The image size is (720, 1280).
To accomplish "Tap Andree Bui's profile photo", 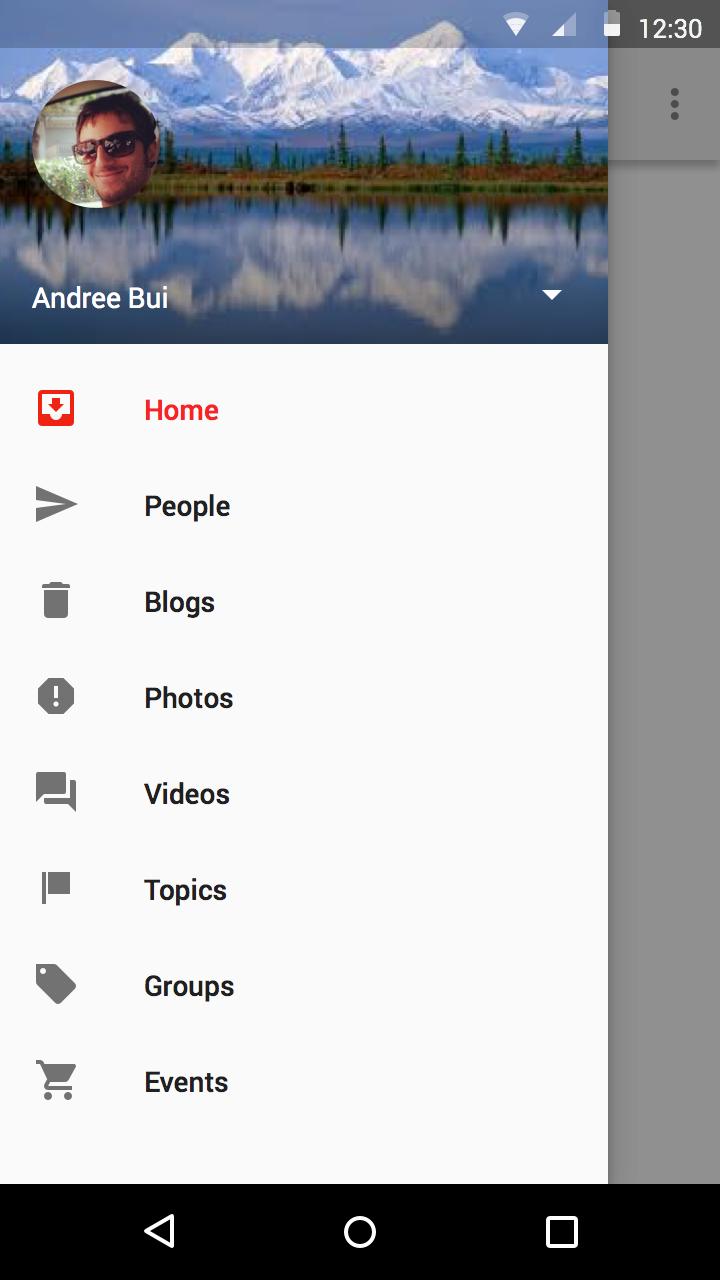I will point(96,144).
